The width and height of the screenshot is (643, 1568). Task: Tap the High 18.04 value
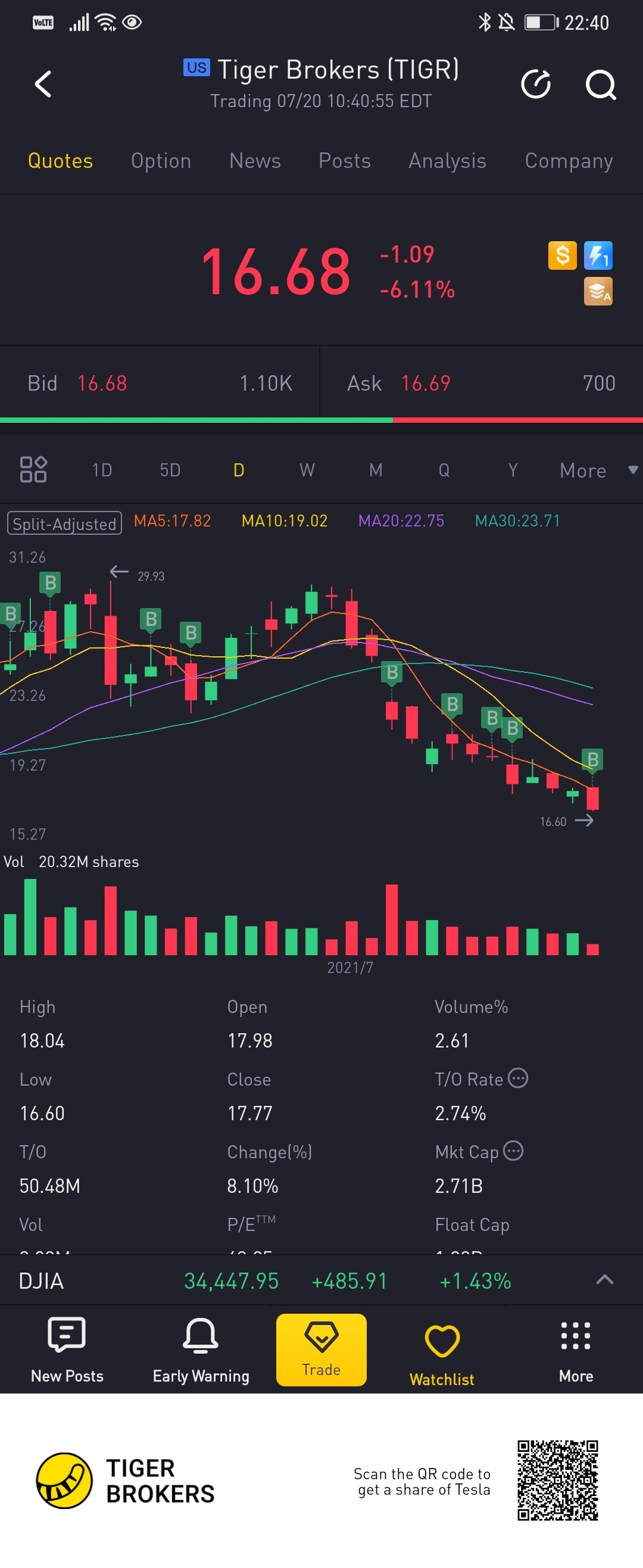point(42,1041)
